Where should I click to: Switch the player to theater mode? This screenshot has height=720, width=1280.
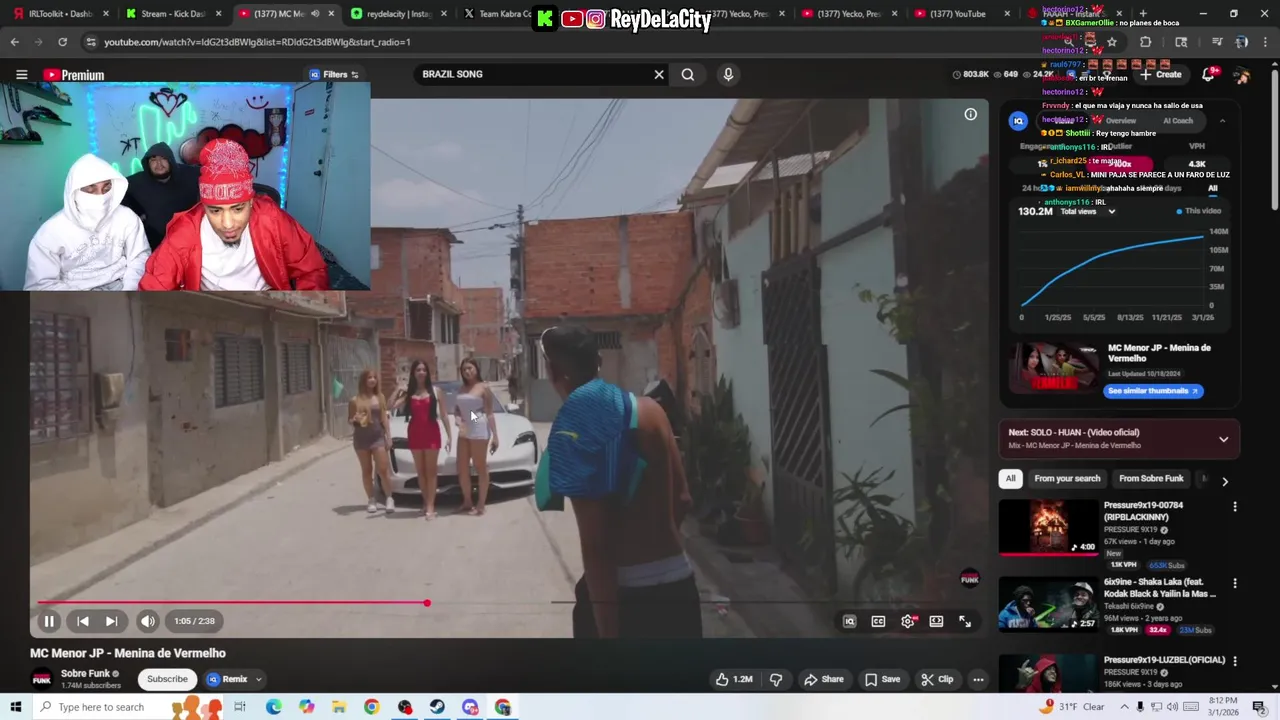(936, 621)
